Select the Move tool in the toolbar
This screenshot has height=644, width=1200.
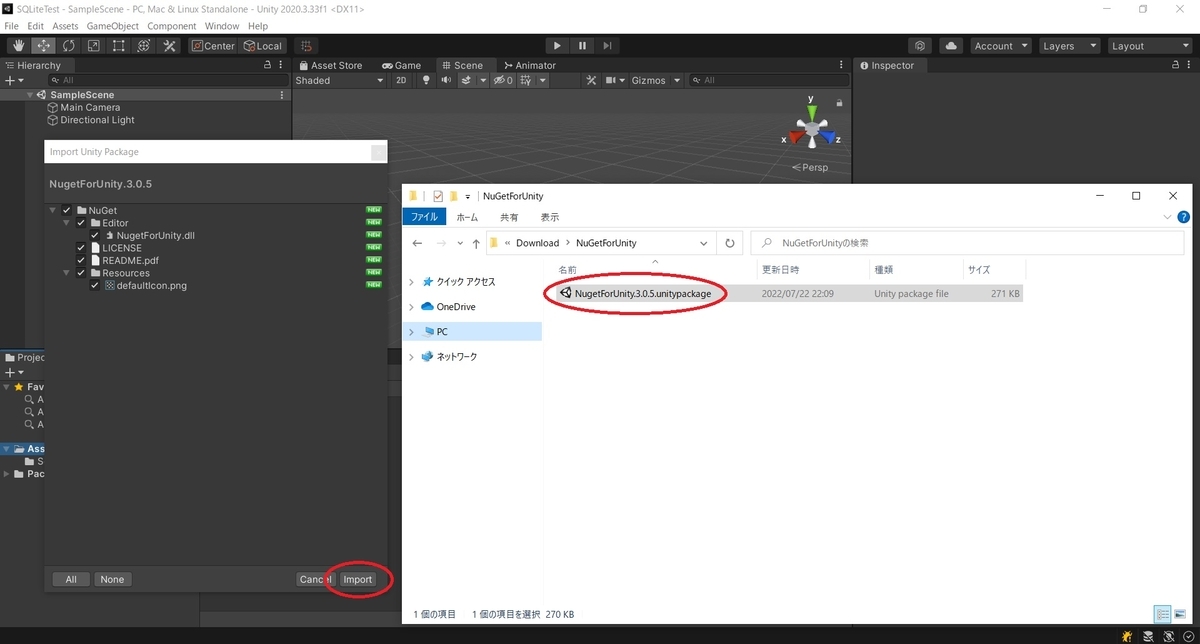point(44,45)
